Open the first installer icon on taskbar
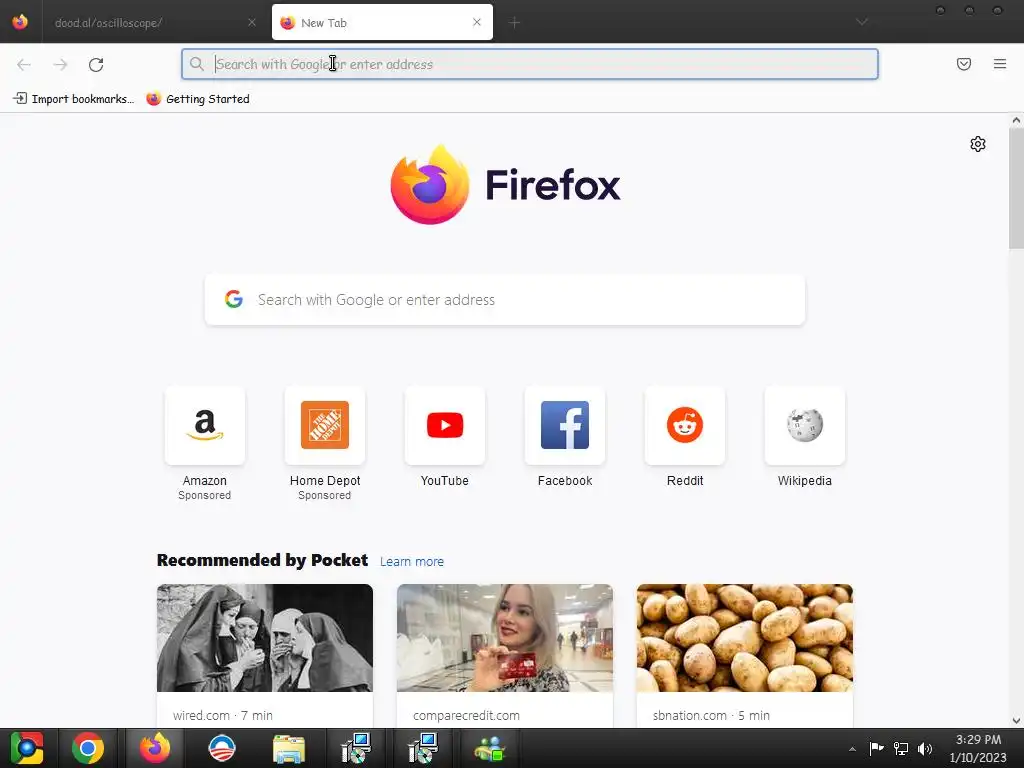 pyautogui.click(x=356, y=748)
